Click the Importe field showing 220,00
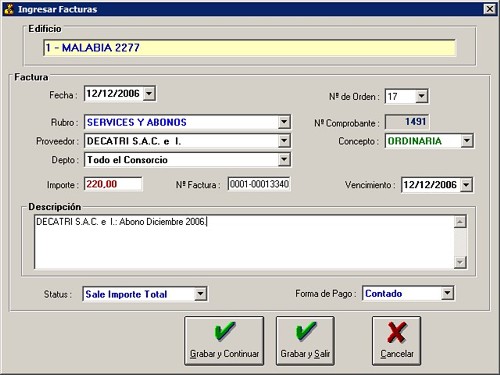This screenshot has height=375, width=500. coord(113,184)
